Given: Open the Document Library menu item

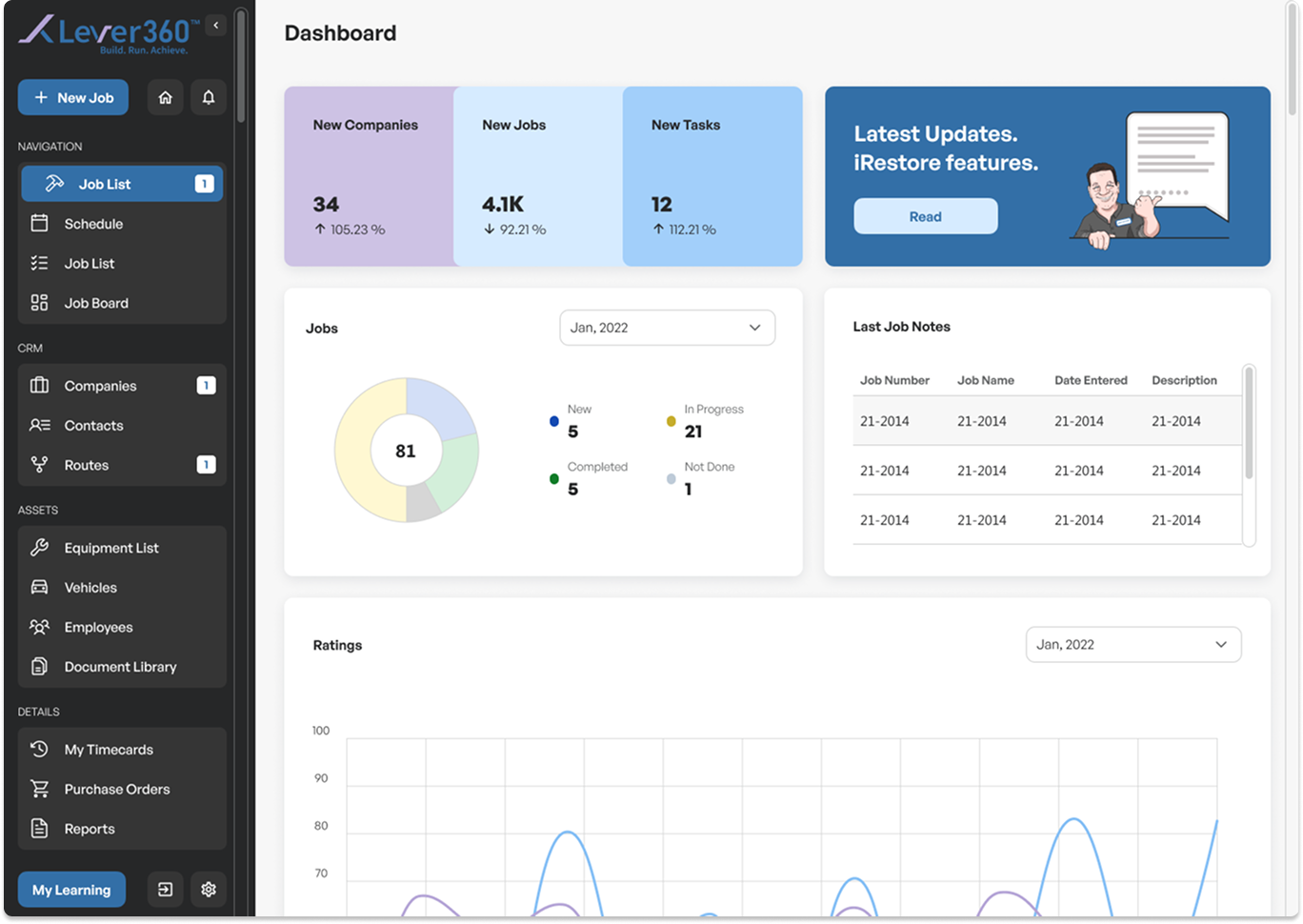Looking at the screenshot, I should pos(122,667).
